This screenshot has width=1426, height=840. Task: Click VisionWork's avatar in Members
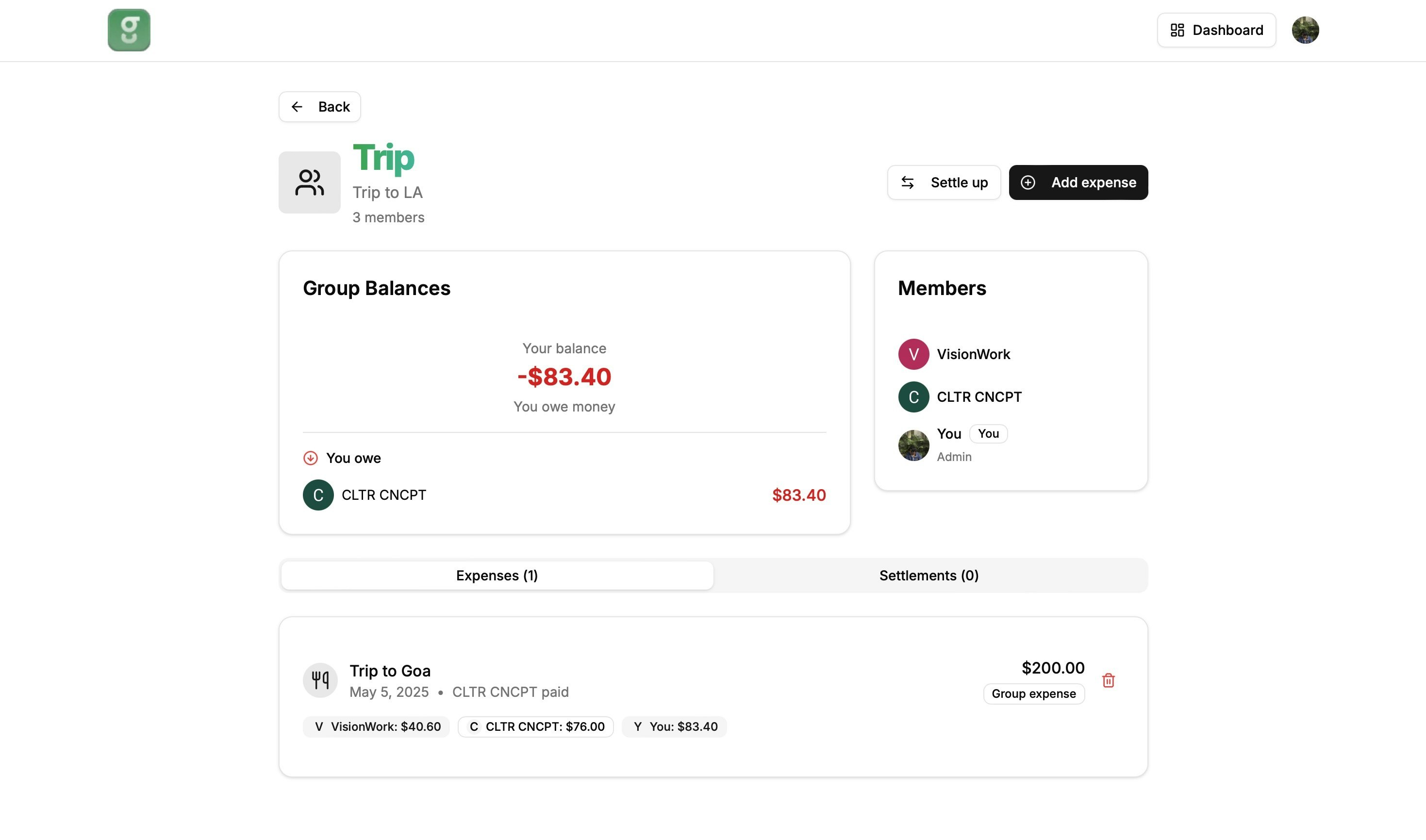click(913, 354)
